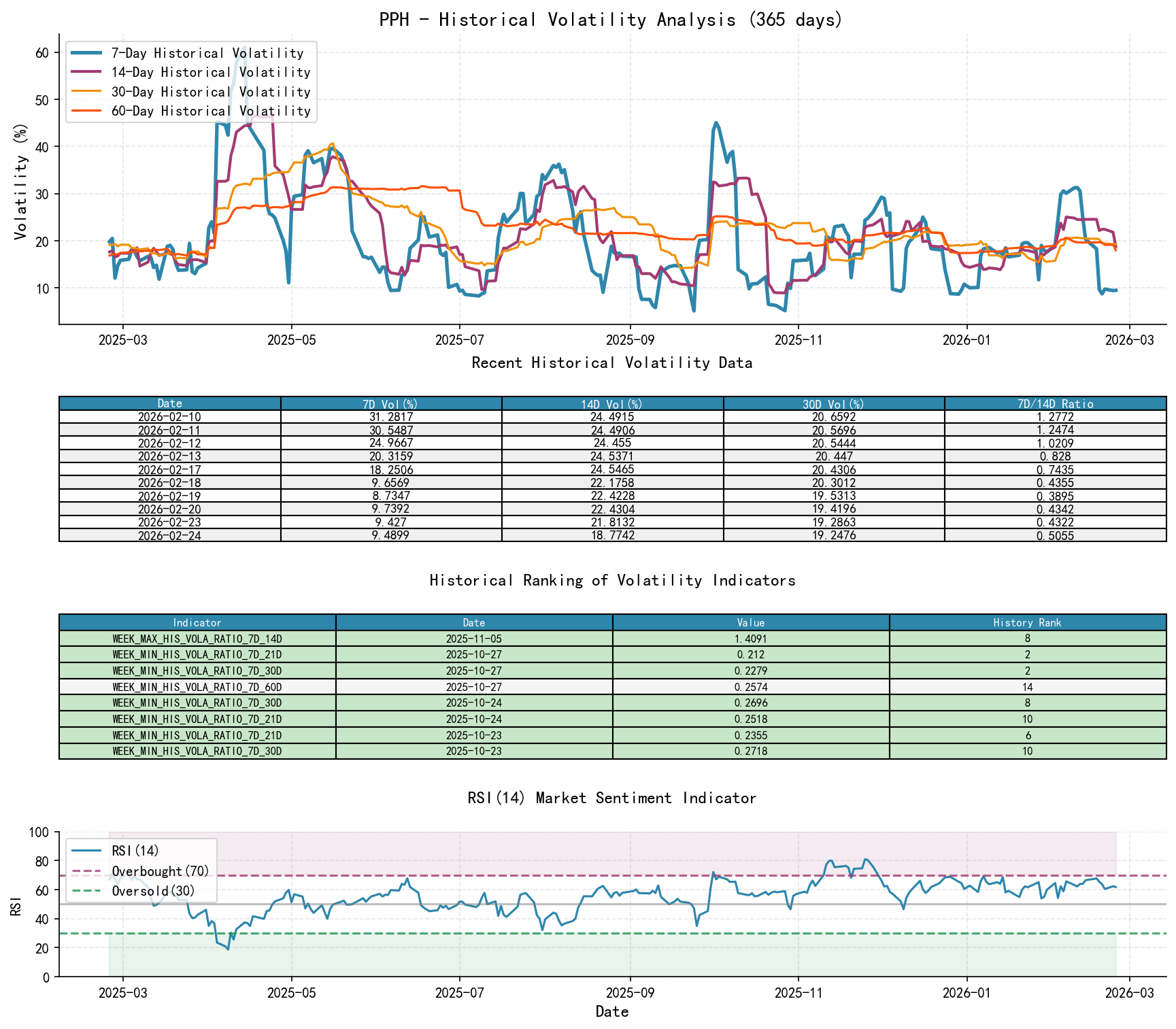Expand the Historical Ranking of Volatility Indicators section
Screen dimensions: 1176x1029
[611, 581]
